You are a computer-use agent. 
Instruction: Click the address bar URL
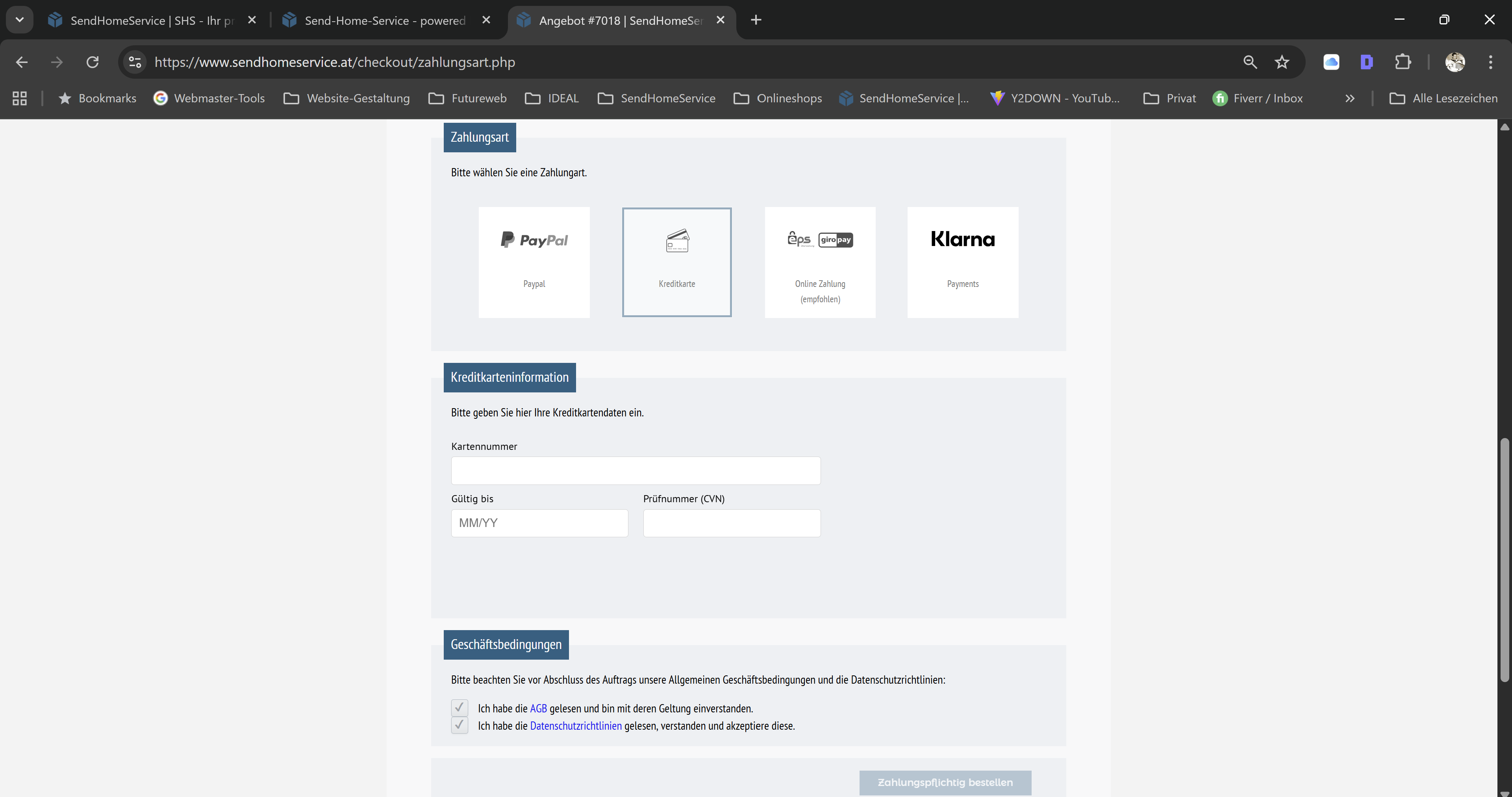[335, 62]
